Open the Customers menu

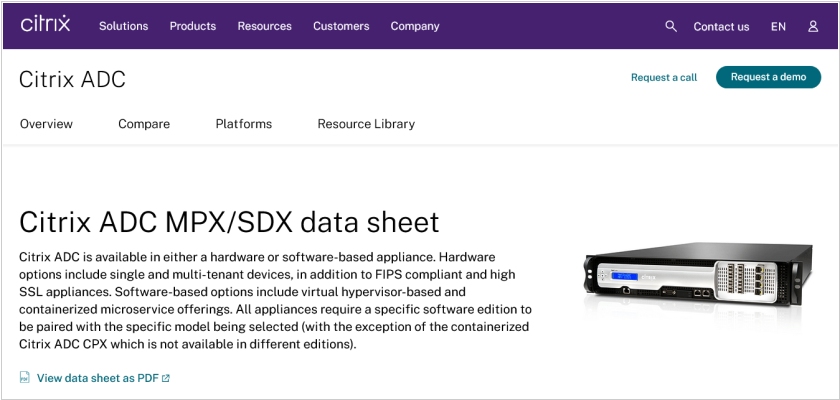[x=341, y=26]
